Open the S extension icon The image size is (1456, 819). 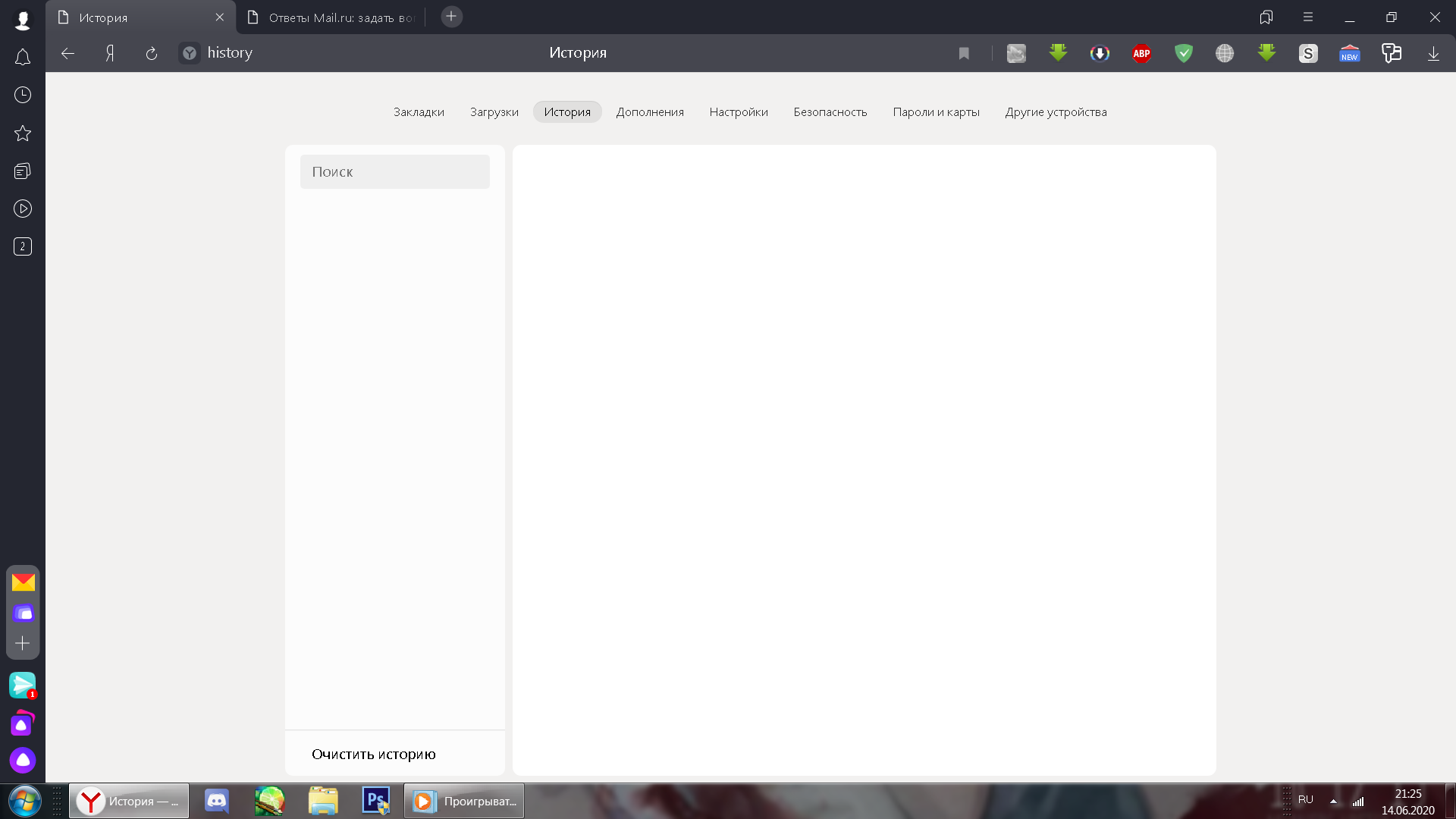[1308, 53]
